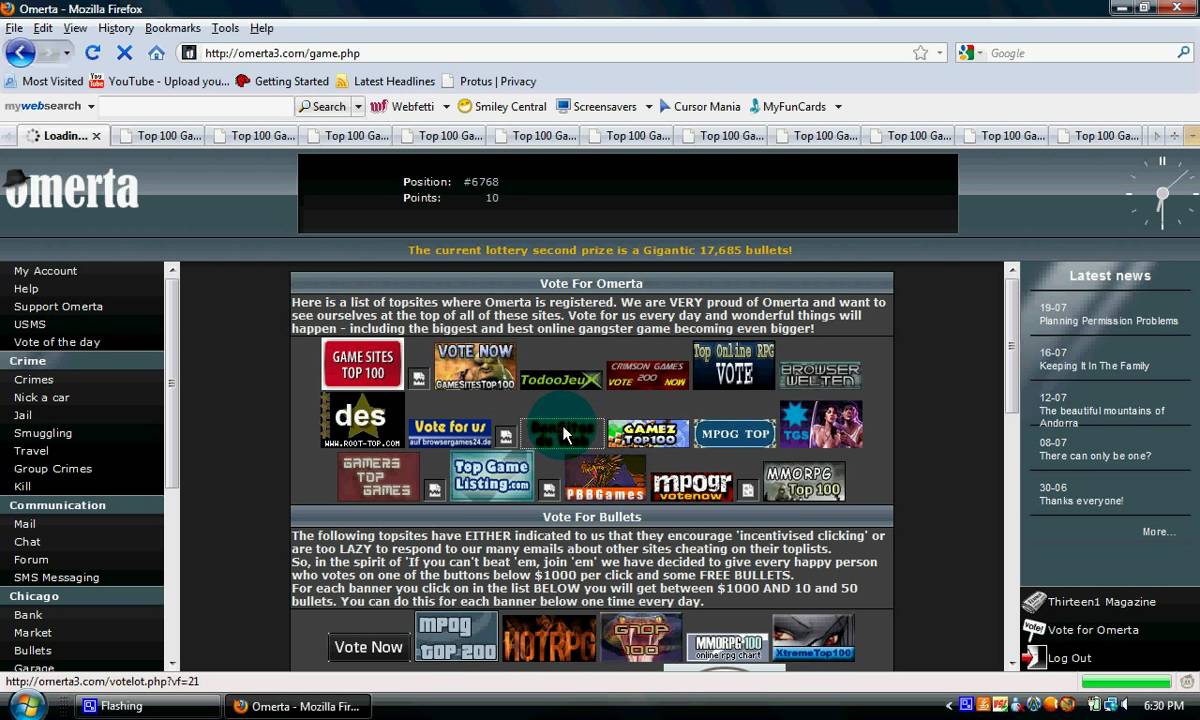Click the HOTRPG bullets banner
The image size is (1200, 720).
pyautogui.click(x=549, y=638)
